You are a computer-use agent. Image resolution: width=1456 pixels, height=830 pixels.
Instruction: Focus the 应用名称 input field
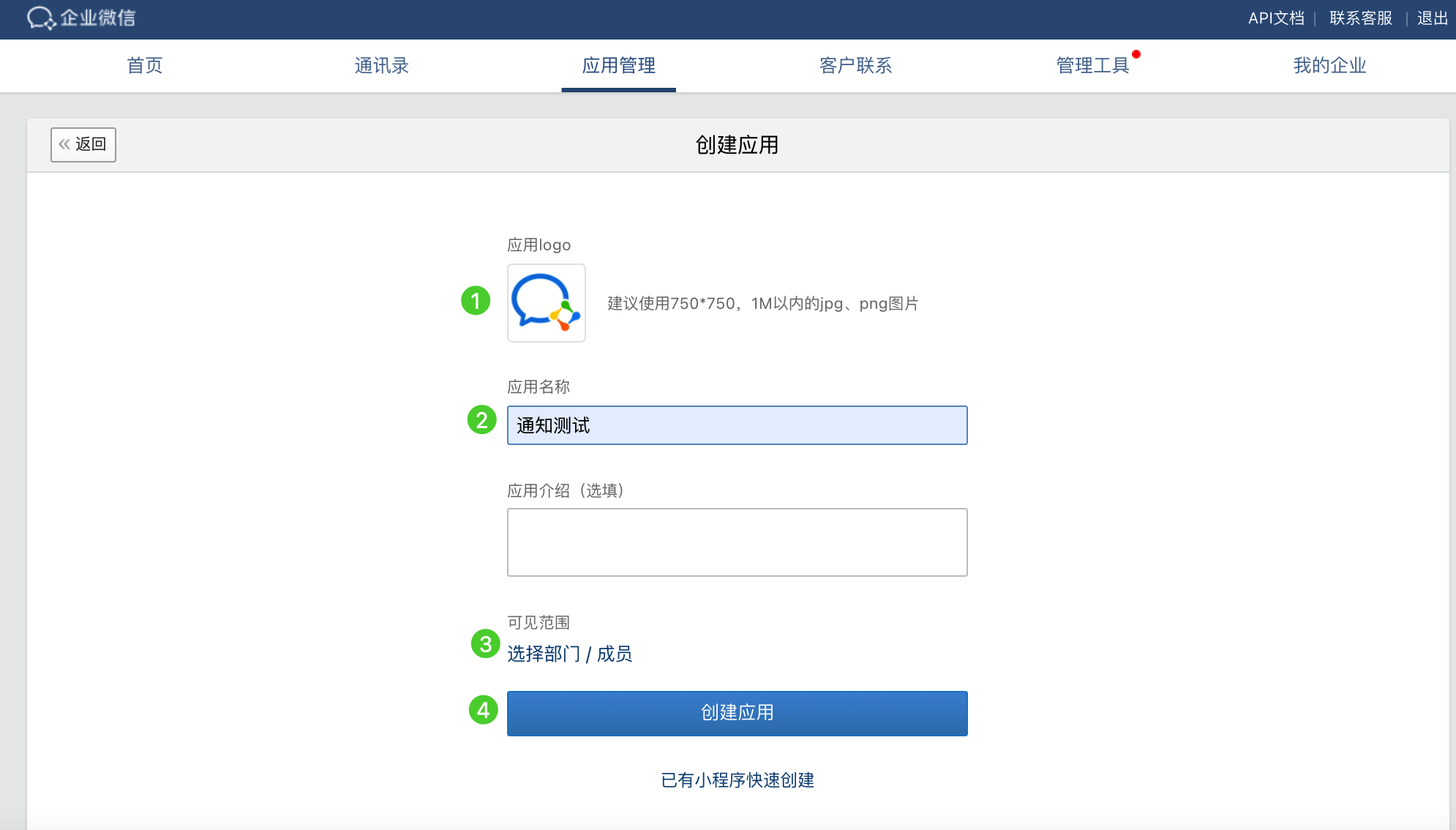[737, 425]
